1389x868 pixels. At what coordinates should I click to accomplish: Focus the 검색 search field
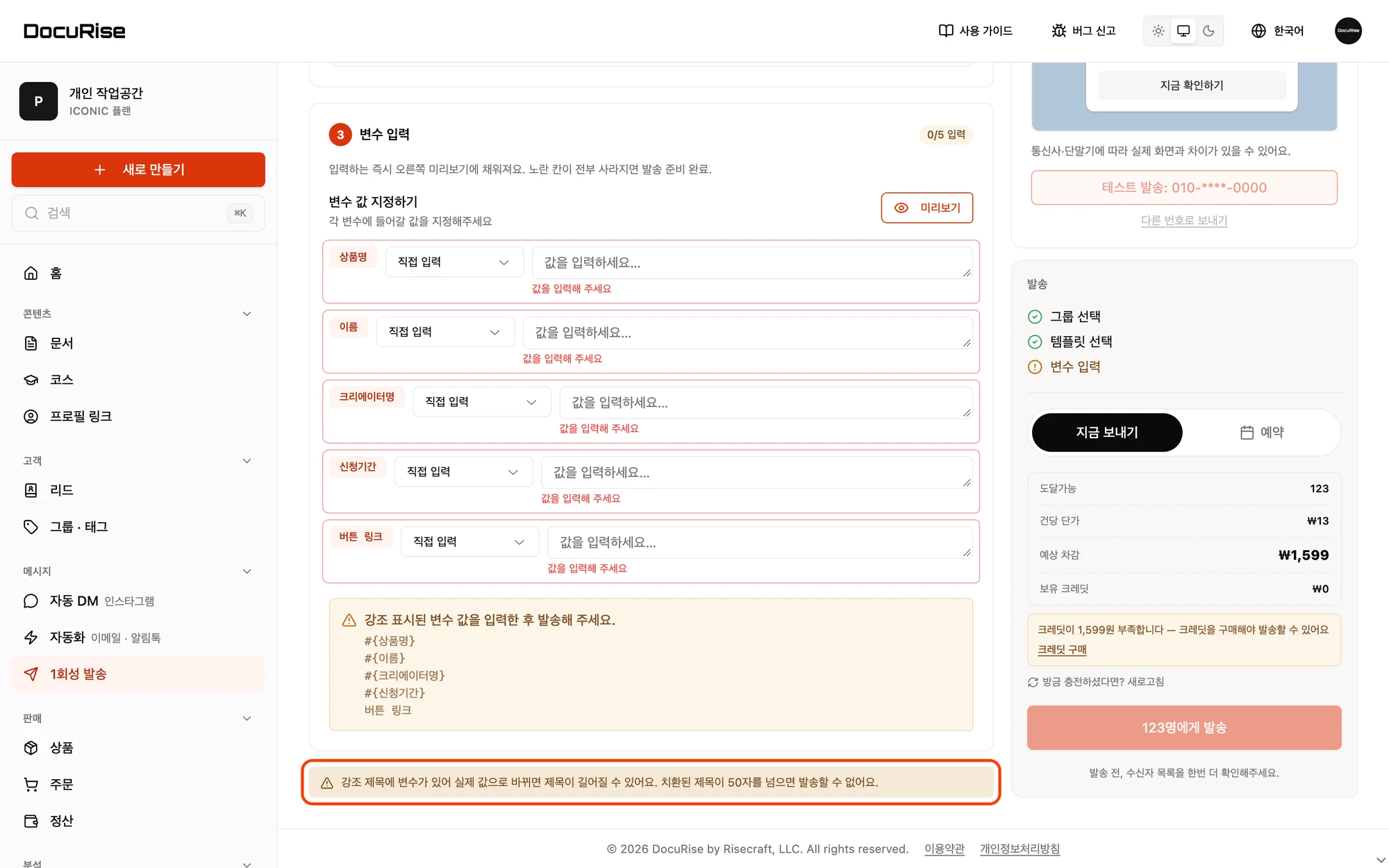tap(138, 213)
